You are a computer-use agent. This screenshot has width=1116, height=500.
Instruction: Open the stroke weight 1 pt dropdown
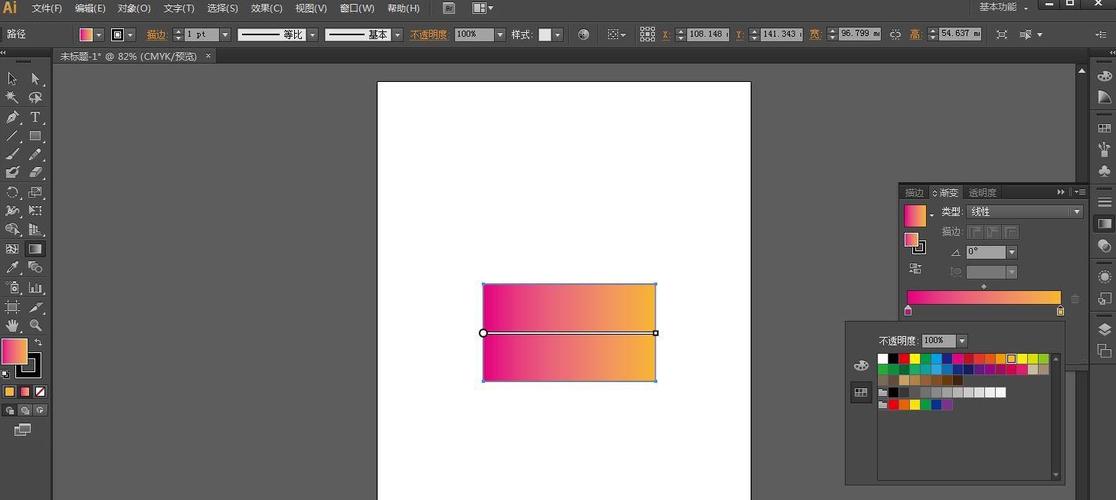coord(226,34)
